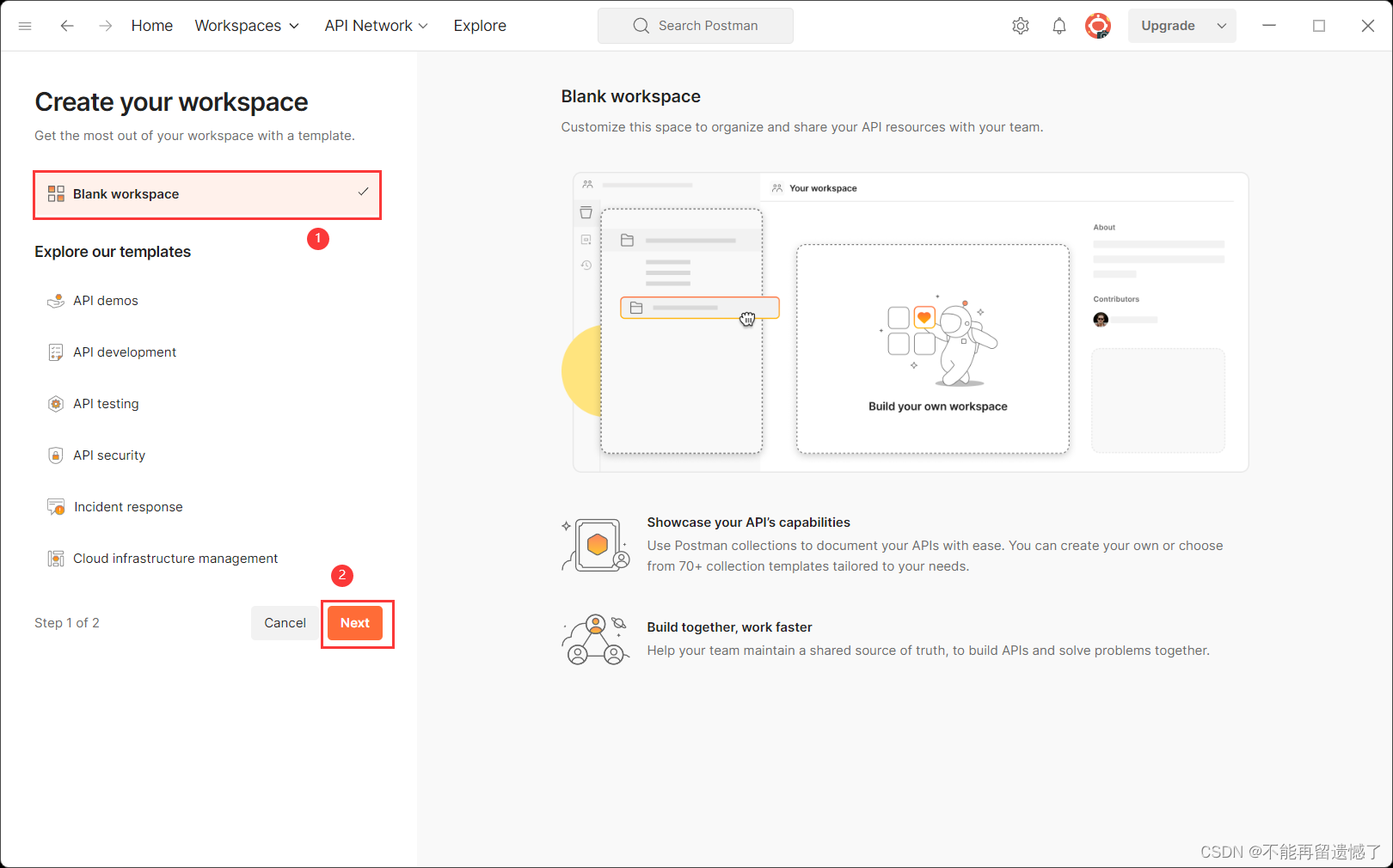1393x868 pixels.
Task: Maximize the Postman window
Action: (x=1318, y=26)
